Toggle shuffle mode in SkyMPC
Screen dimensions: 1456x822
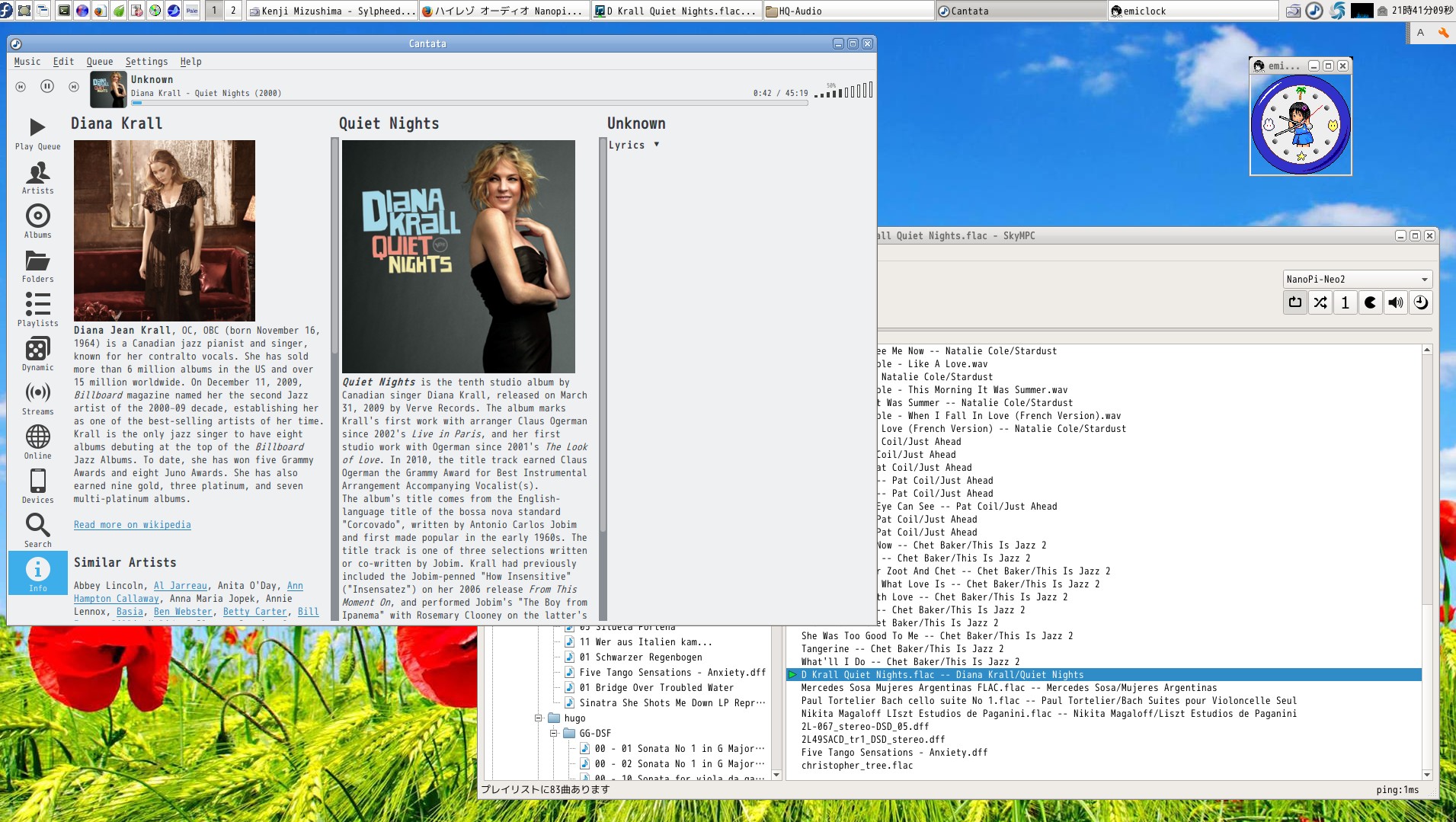[1320, 303]
